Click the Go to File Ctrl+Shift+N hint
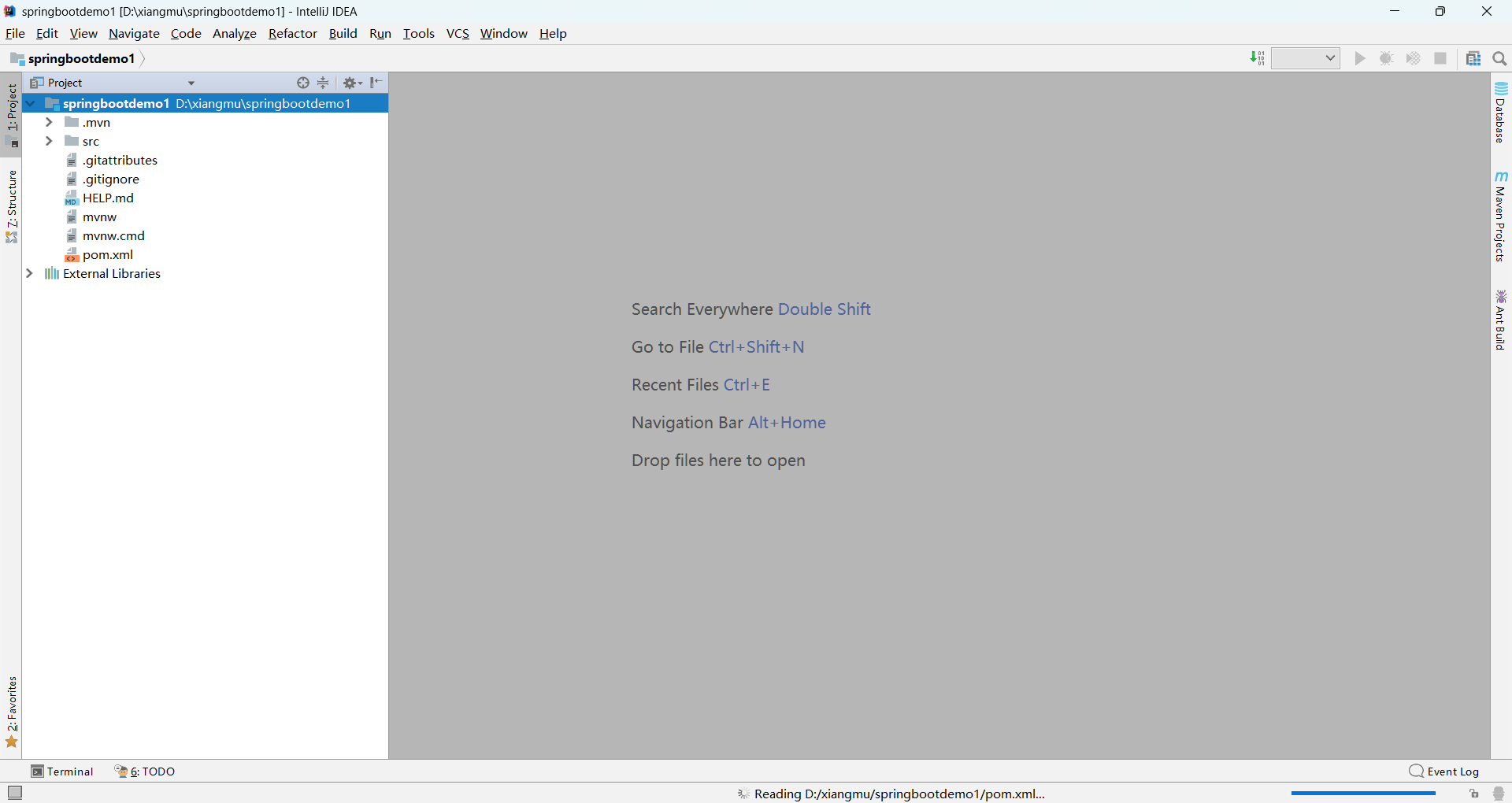This screenshot has height=803, width=1512. click(x=717, y=347)
